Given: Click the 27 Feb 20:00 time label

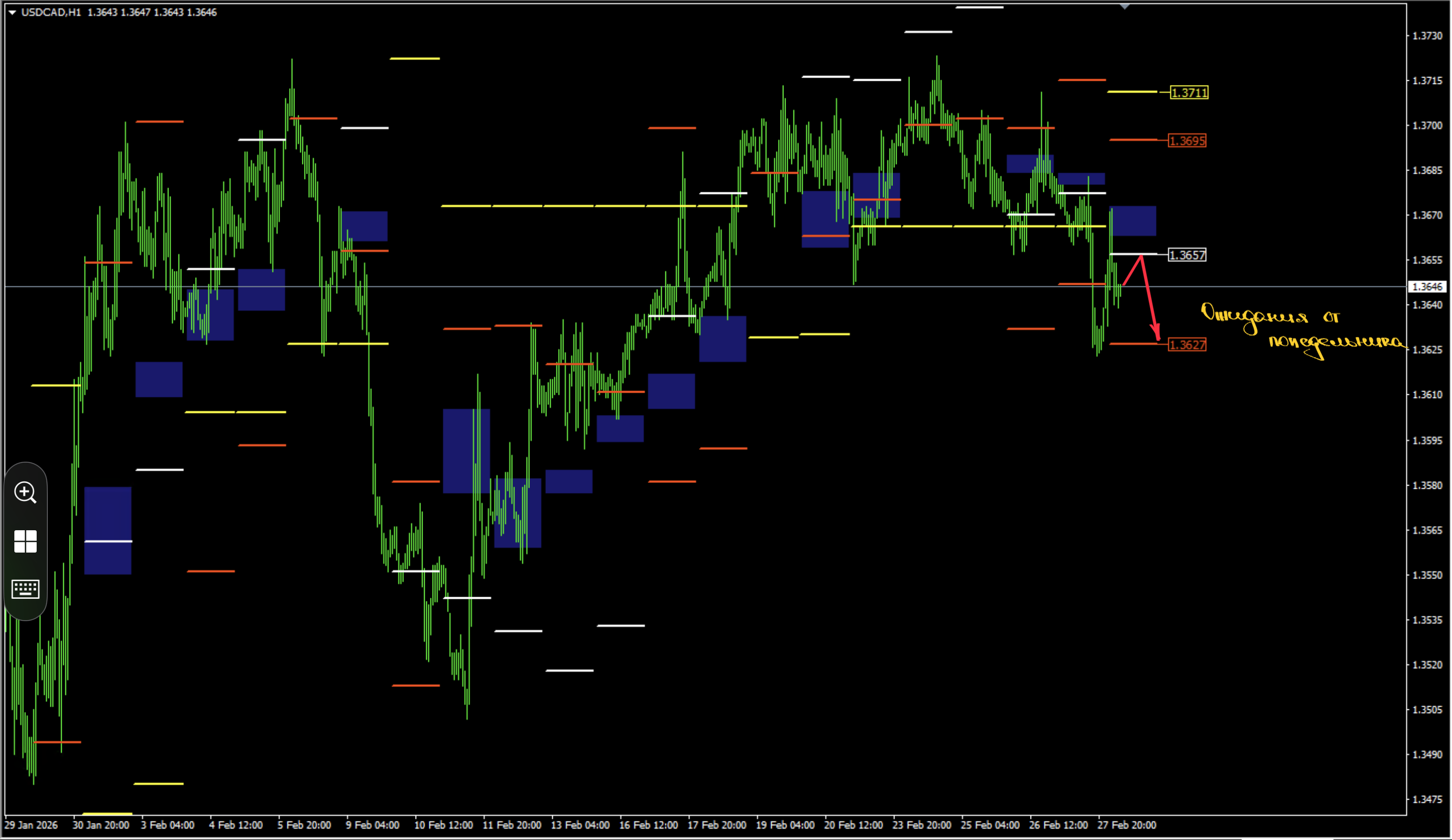Looking at the screenshot, I should [x=1126, y=825].
